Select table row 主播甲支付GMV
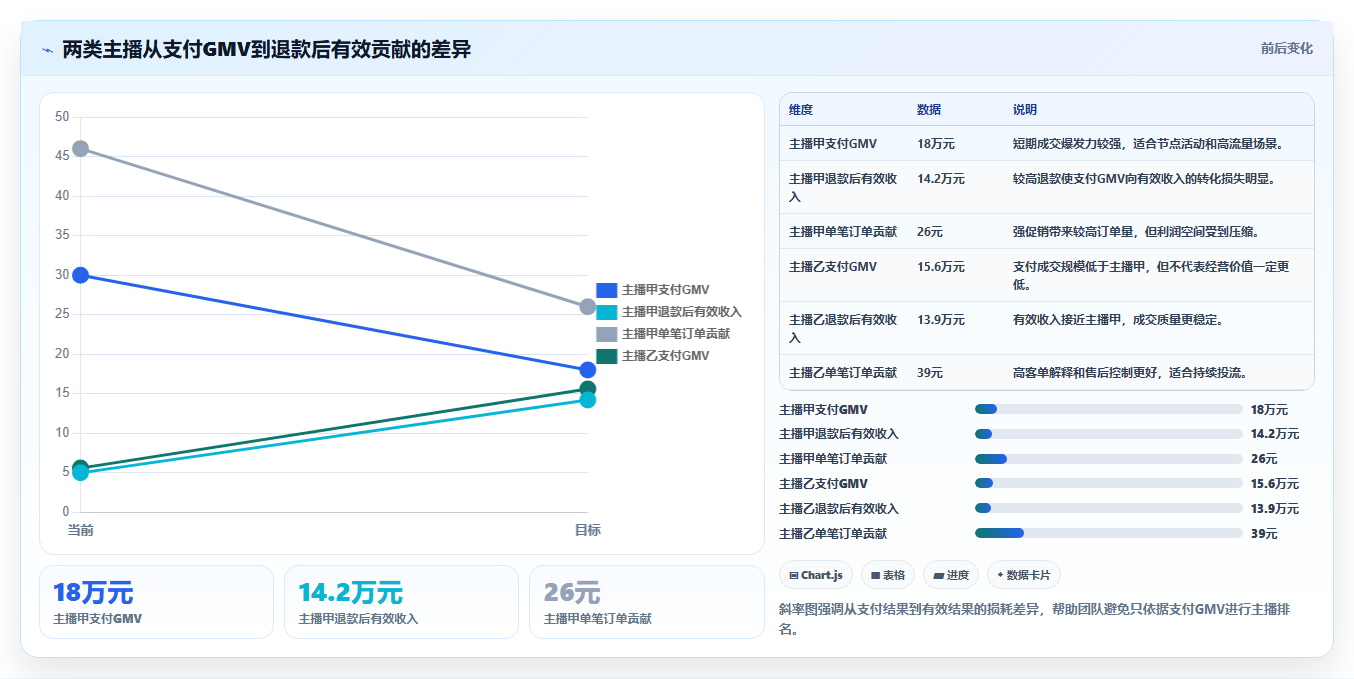The height and width of the screenshot is (679, 1354). pyautogui.click(x=1046, y=144)
